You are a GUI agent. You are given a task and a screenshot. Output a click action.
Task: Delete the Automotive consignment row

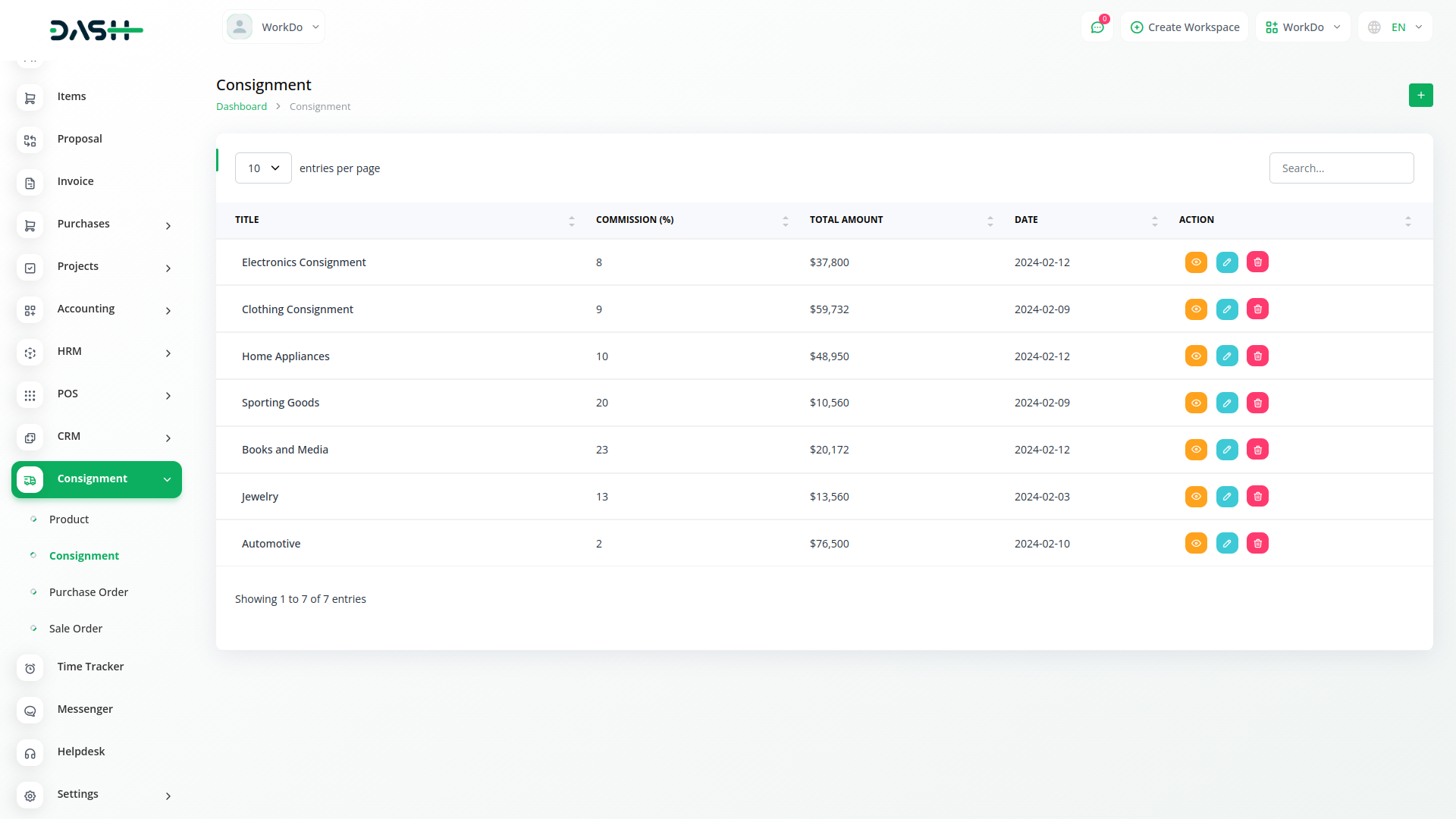[x=1257, y=544]
